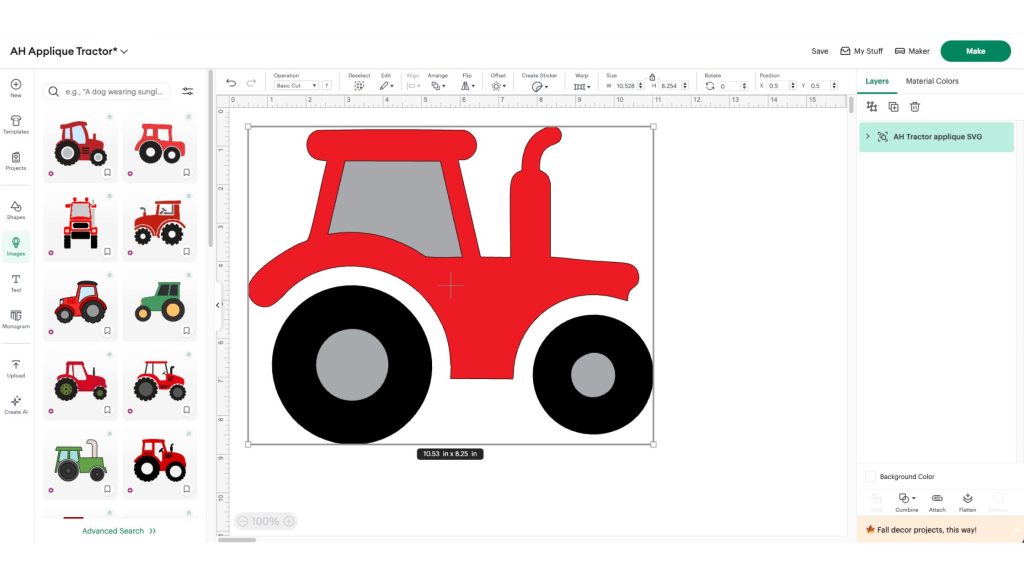The width and height of the screenshot is (1024, 576).
Task: Open the Create Sticker tool
Action: (x=538, y=84)
